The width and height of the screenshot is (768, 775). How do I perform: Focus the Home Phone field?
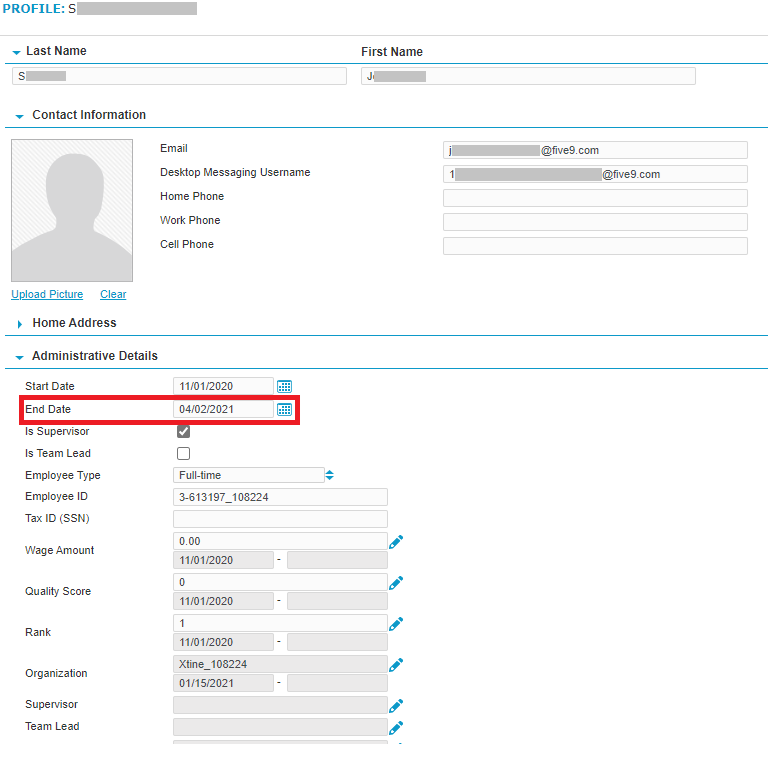(595, 198)
